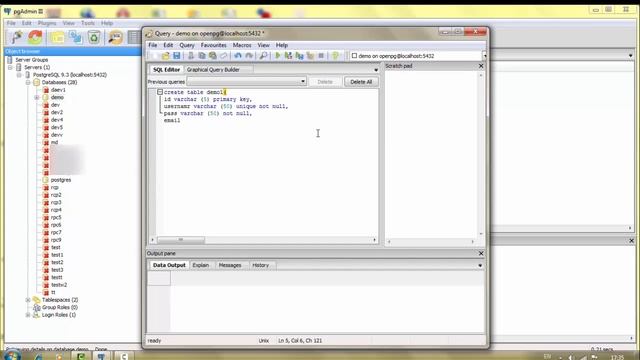This screenshot has width=640, height=360.
Task: Select Data Output tab
Action: point(169,265)
